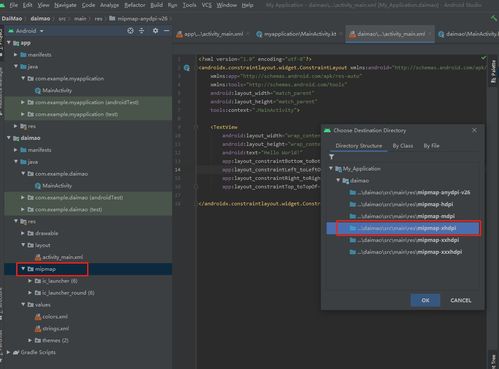Viewport: 499px width, 369px height.
Task: Collapse the My_Application node in dialog tree
Action: [x=331, y=168]
